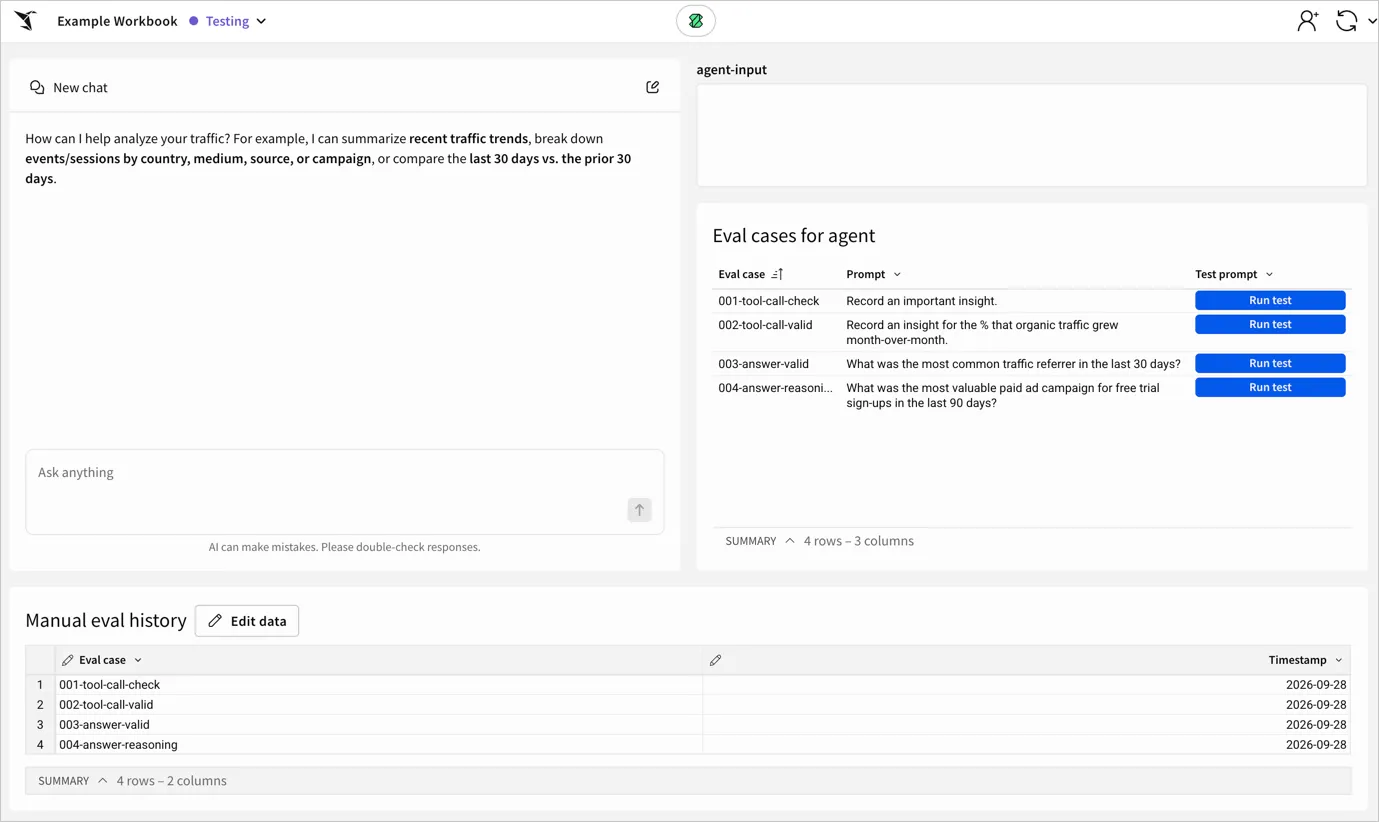Open the Timestamp column menu chevron
Image resolution: width=1379 pixels, height=822 pixels.
1338,660
